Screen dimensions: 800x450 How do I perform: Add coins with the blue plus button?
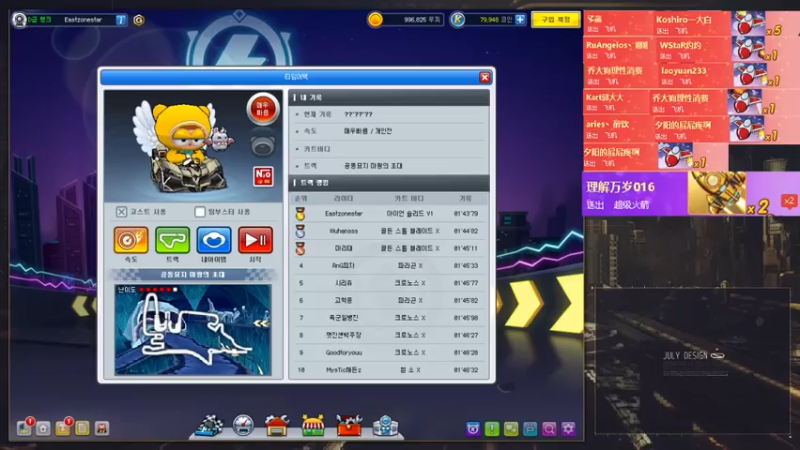(520, 20)
